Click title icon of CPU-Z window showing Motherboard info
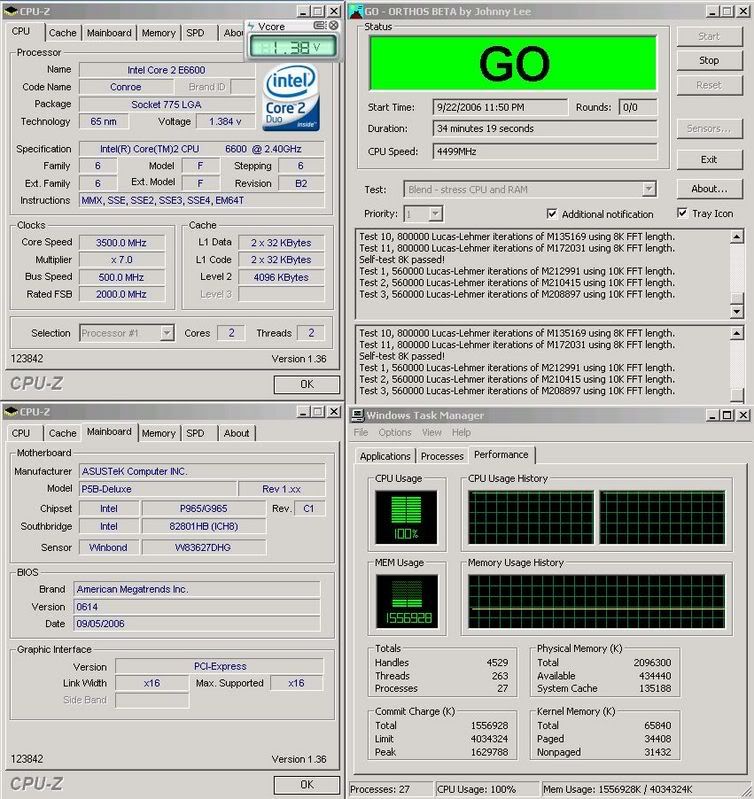Image resolution: width=754 pixels, height=799 pixels. tap(11, 411)
